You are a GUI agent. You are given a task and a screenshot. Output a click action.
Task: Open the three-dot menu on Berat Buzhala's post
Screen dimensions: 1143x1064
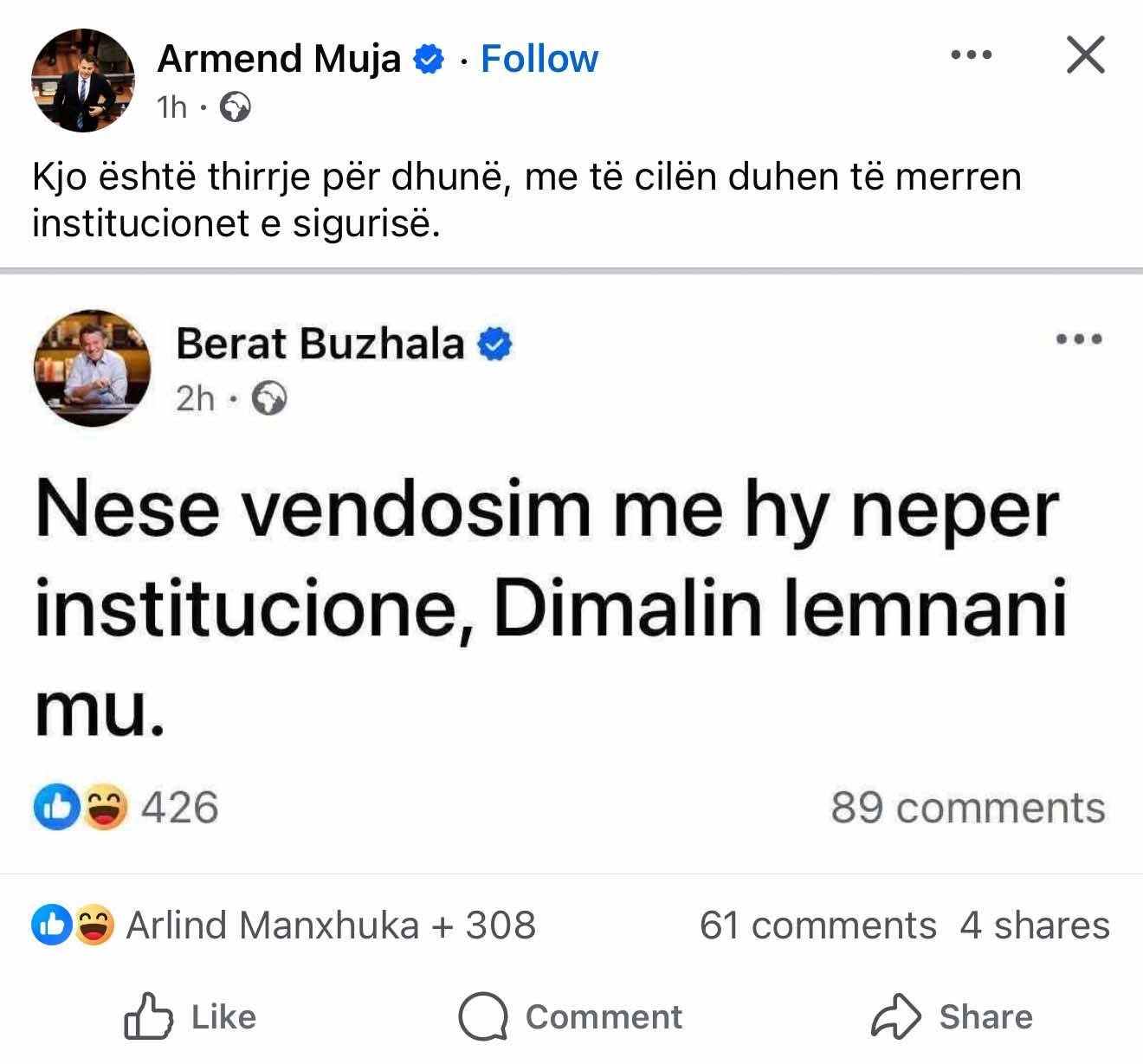[x=1079, y=339]
